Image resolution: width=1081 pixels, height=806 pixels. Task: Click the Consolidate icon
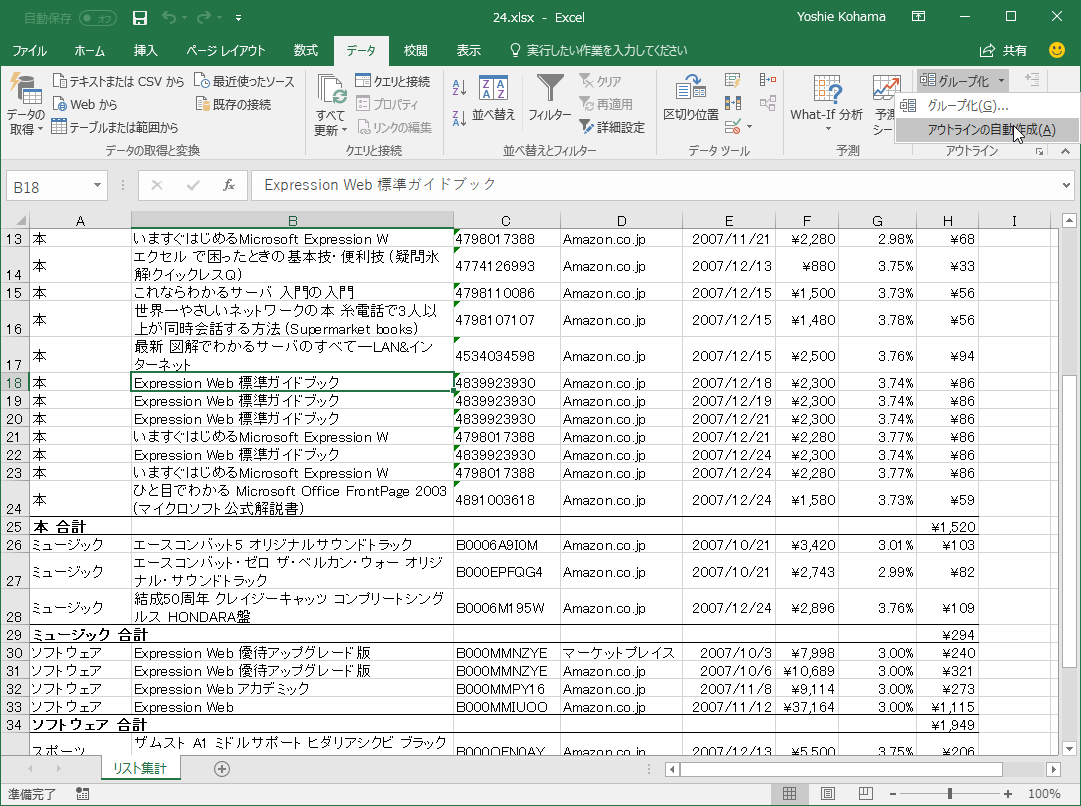(767, 81)
